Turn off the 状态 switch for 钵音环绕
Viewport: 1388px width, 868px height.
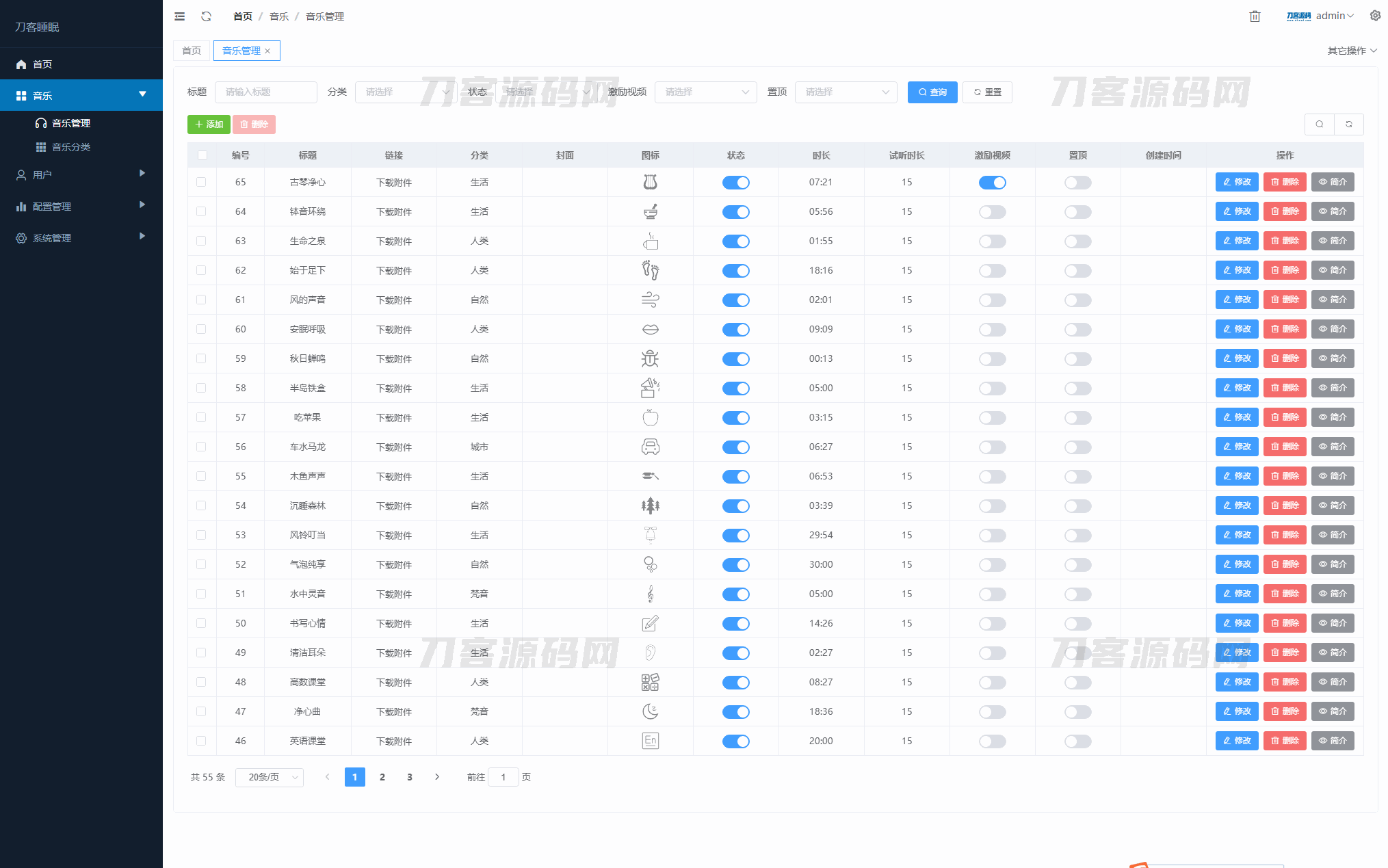[735, 212]
